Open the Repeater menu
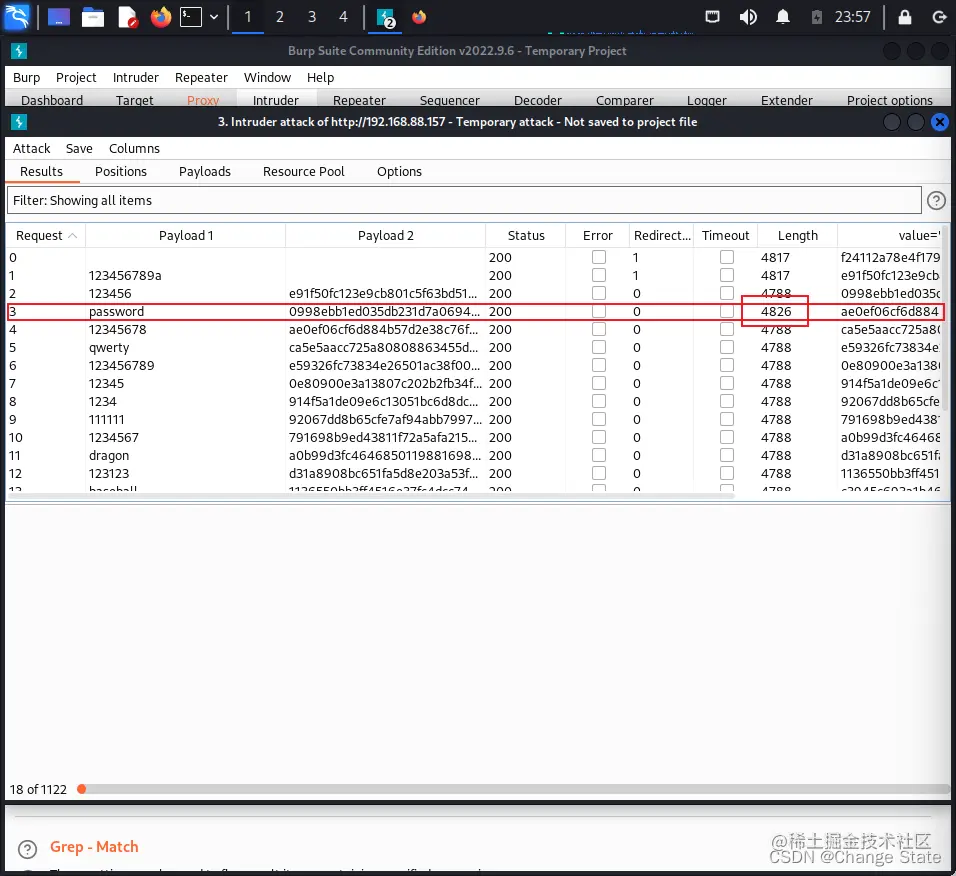956x876 pixels. click(x=201, y=77)
